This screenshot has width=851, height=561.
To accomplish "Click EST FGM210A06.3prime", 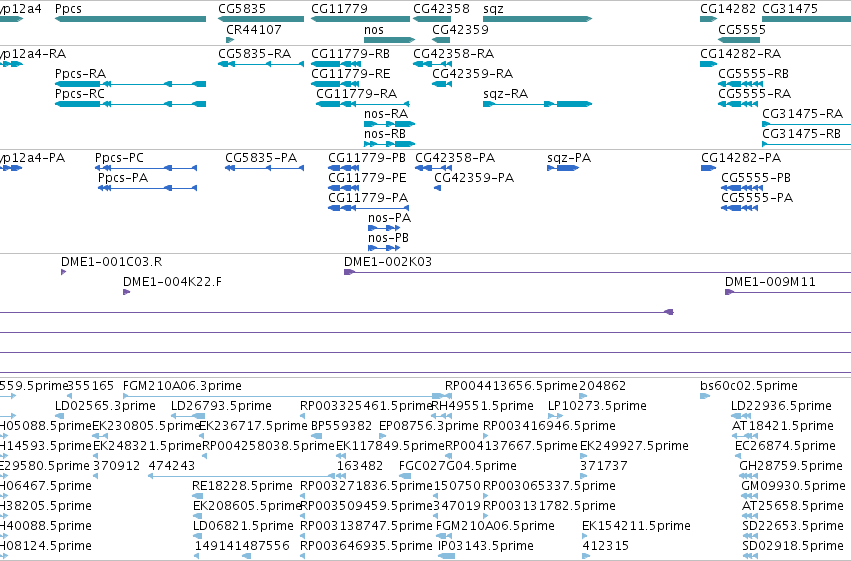I will (x=182, y=386).
